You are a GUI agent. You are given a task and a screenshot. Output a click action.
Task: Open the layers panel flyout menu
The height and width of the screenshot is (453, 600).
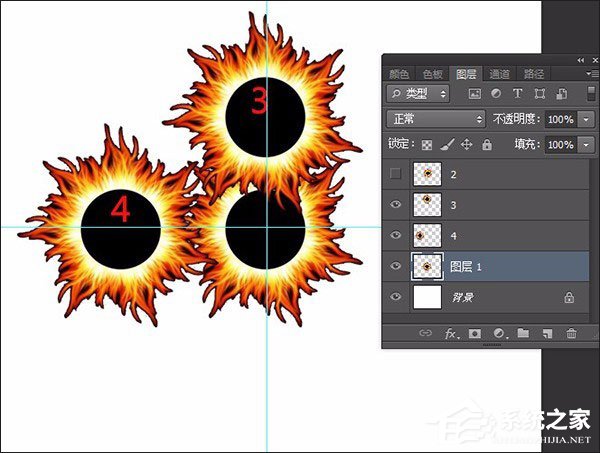pos(592,73)
